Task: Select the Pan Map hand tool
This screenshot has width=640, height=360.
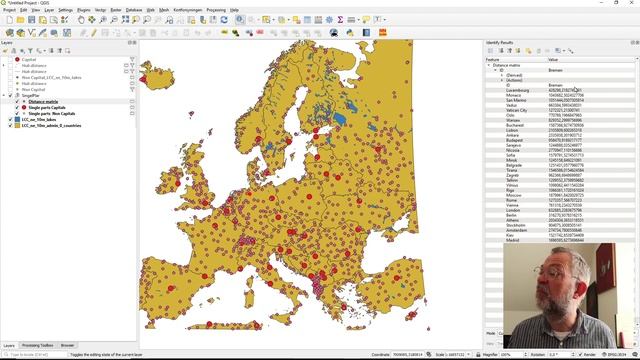Action: pos(81,20)
